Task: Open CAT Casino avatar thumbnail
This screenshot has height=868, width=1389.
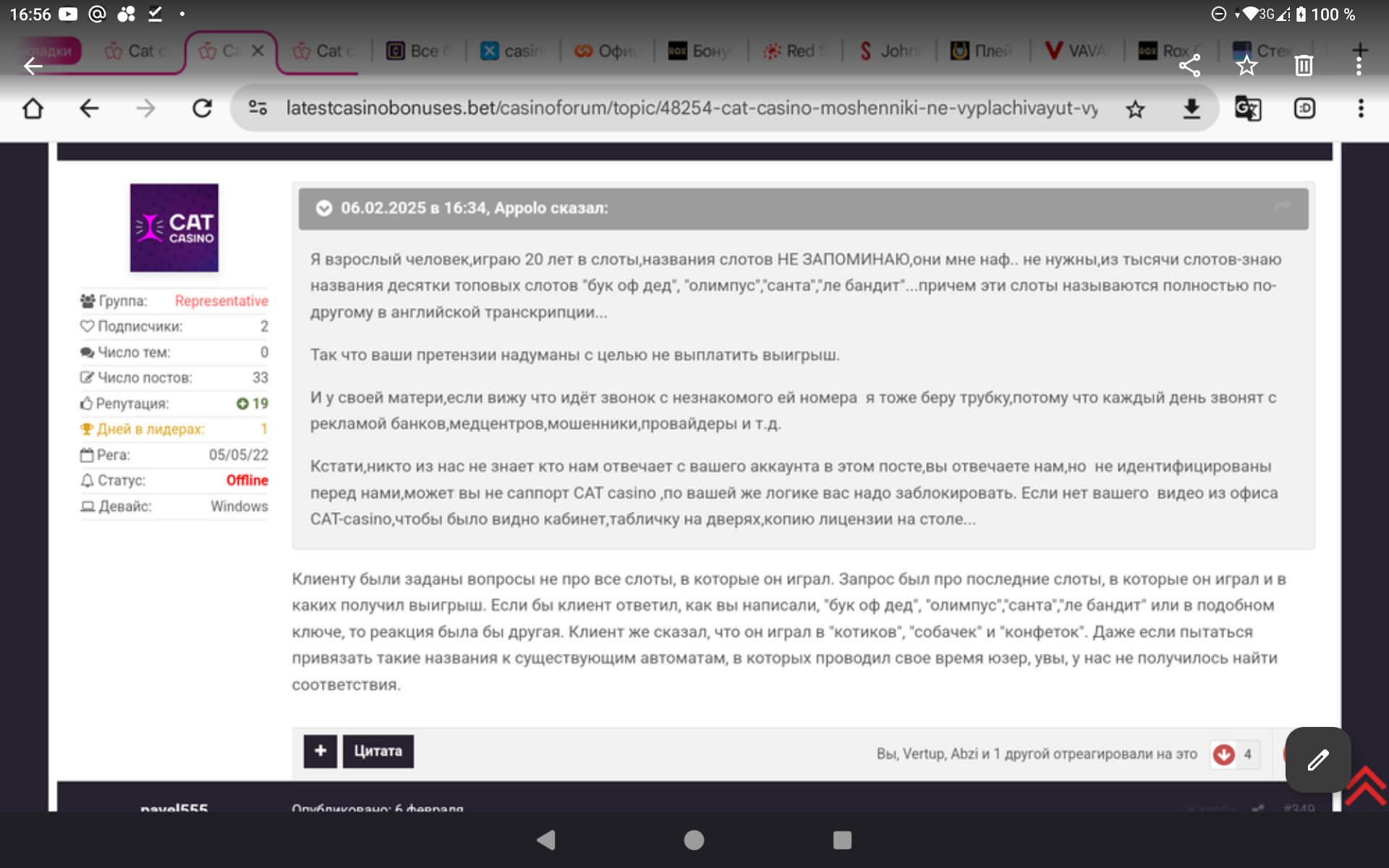Action: (x=174, y=228)
